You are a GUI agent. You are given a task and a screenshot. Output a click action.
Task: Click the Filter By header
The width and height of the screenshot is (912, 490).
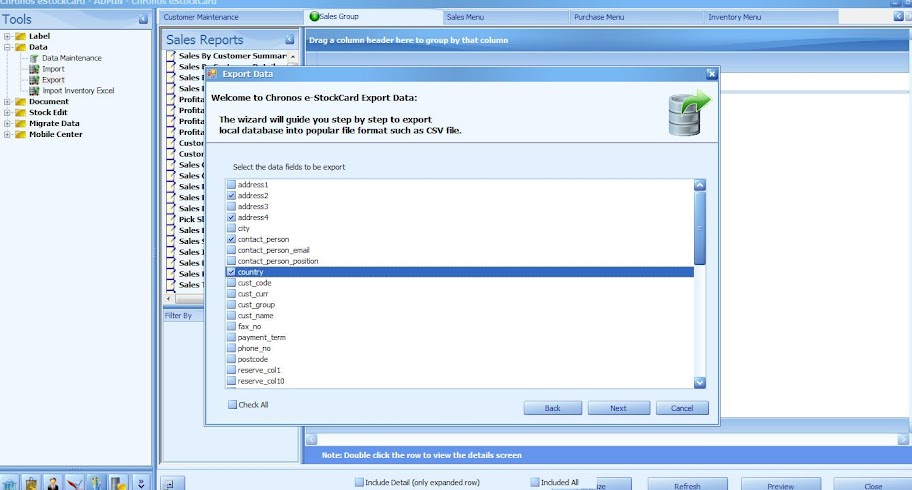tap(183, 315)
